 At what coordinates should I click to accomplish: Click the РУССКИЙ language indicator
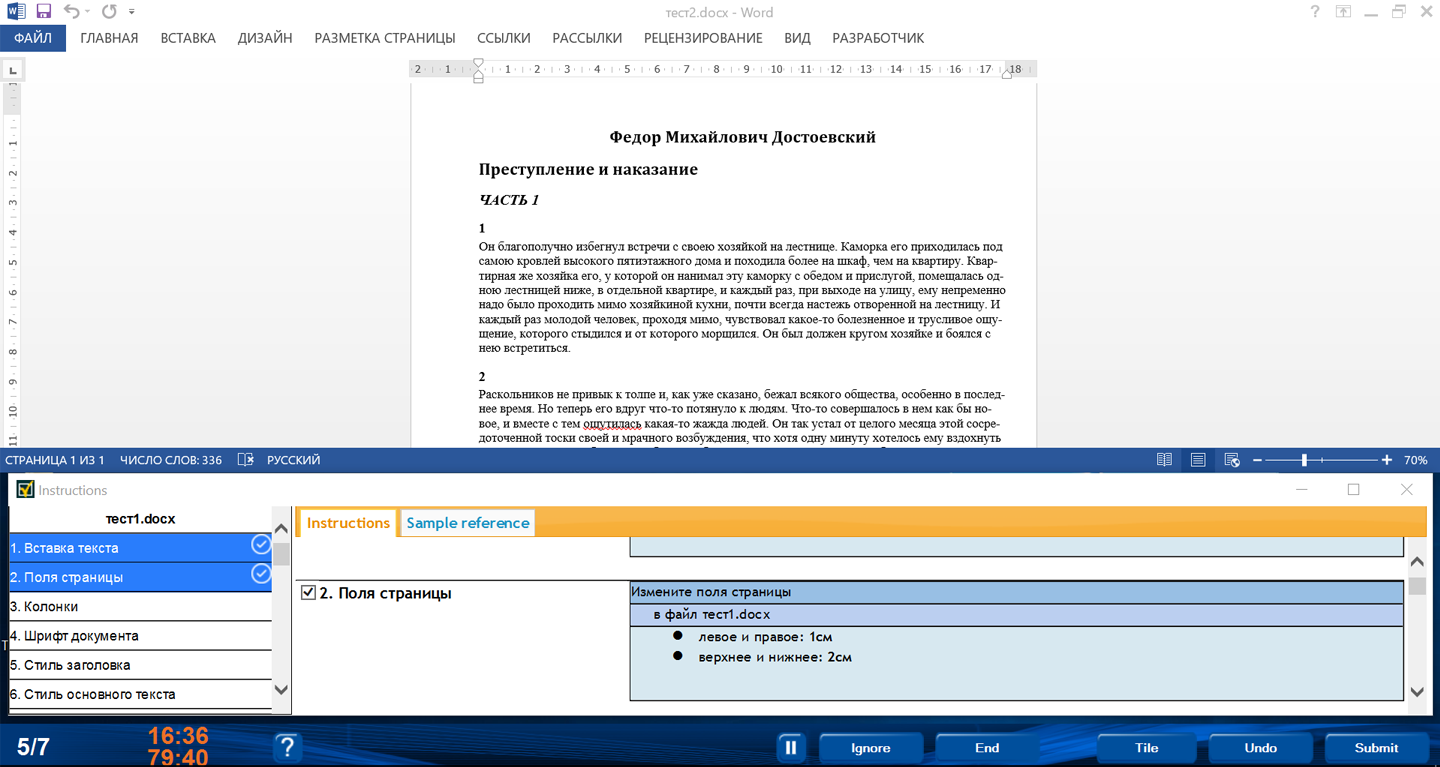[x=293, y=460]
